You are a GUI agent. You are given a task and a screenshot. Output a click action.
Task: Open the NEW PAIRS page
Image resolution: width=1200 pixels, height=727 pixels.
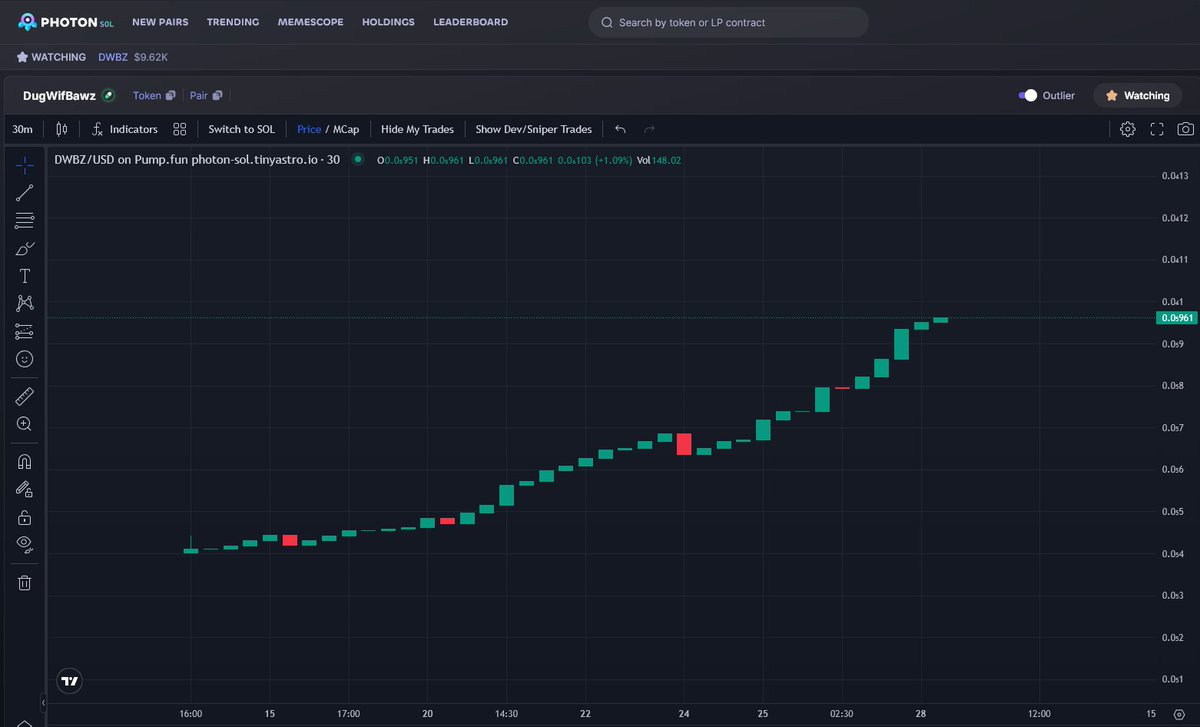[160, 22]
